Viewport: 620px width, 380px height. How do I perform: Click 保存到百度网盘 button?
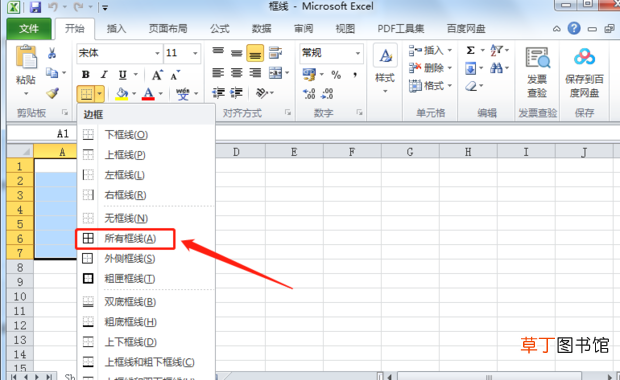coord(584,73)
